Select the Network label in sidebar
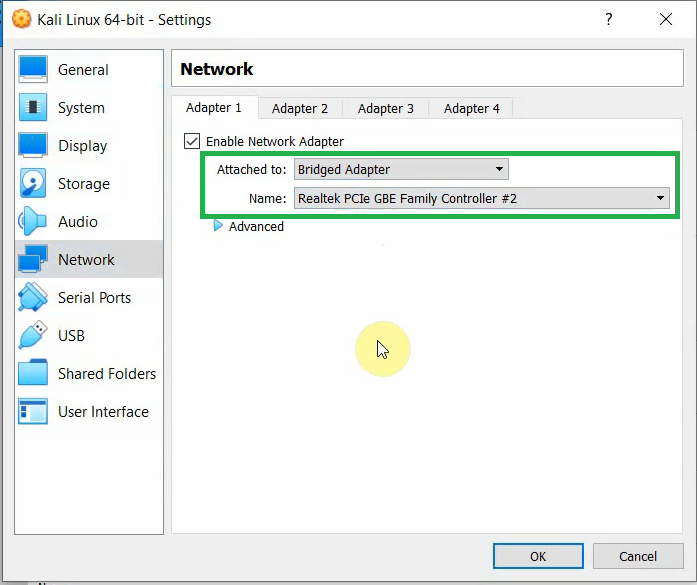 (x=86, y=260)
